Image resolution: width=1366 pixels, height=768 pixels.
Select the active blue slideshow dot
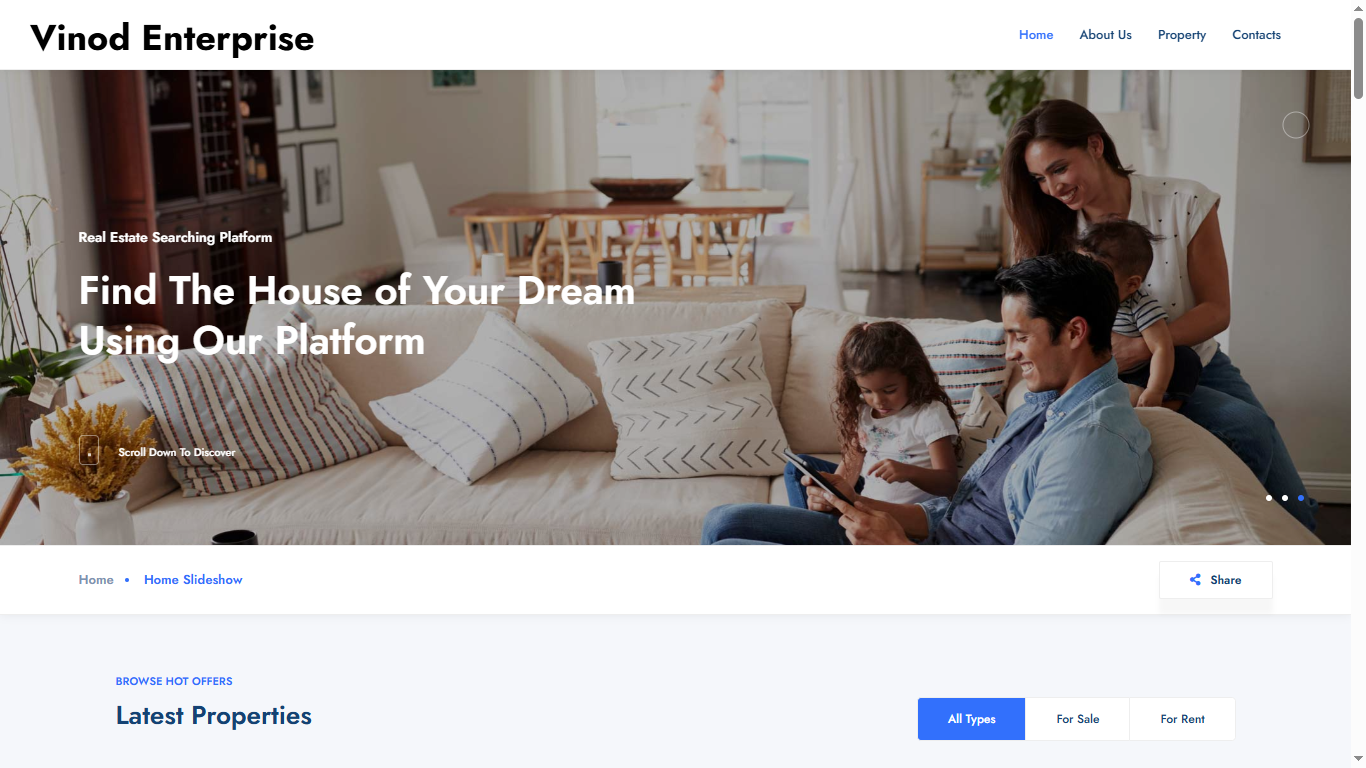click(1301, 498)
